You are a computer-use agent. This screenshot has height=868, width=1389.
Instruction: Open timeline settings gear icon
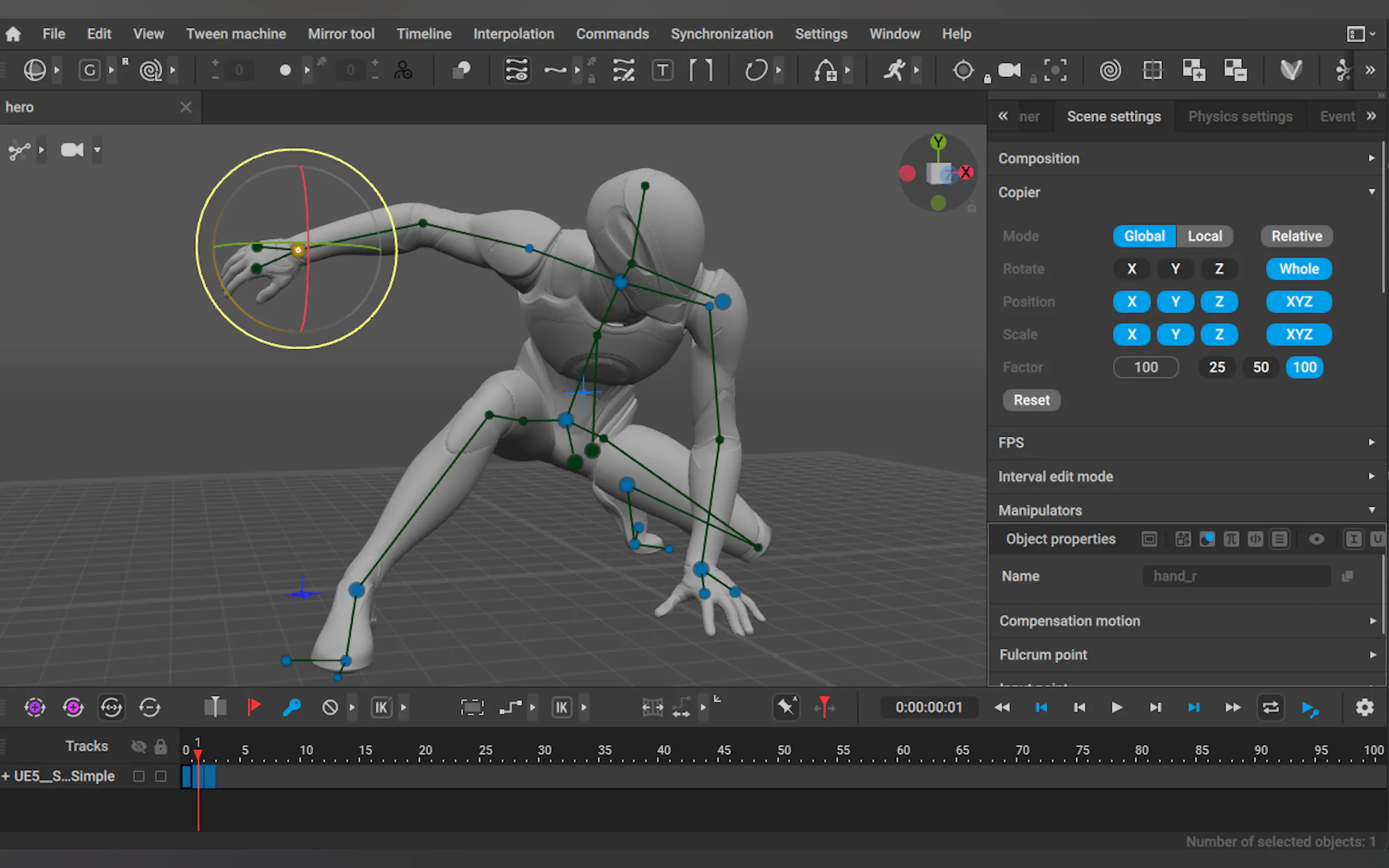pos(1364,707)
